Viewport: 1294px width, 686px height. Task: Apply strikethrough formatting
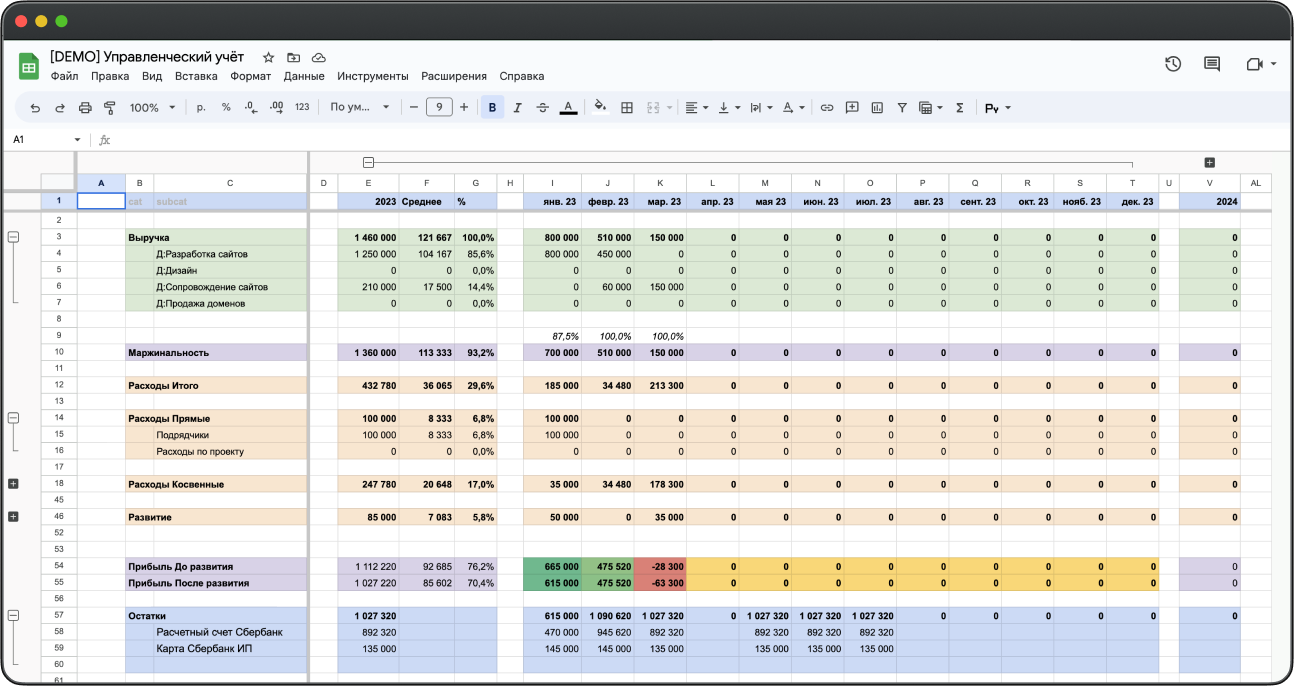542,108
